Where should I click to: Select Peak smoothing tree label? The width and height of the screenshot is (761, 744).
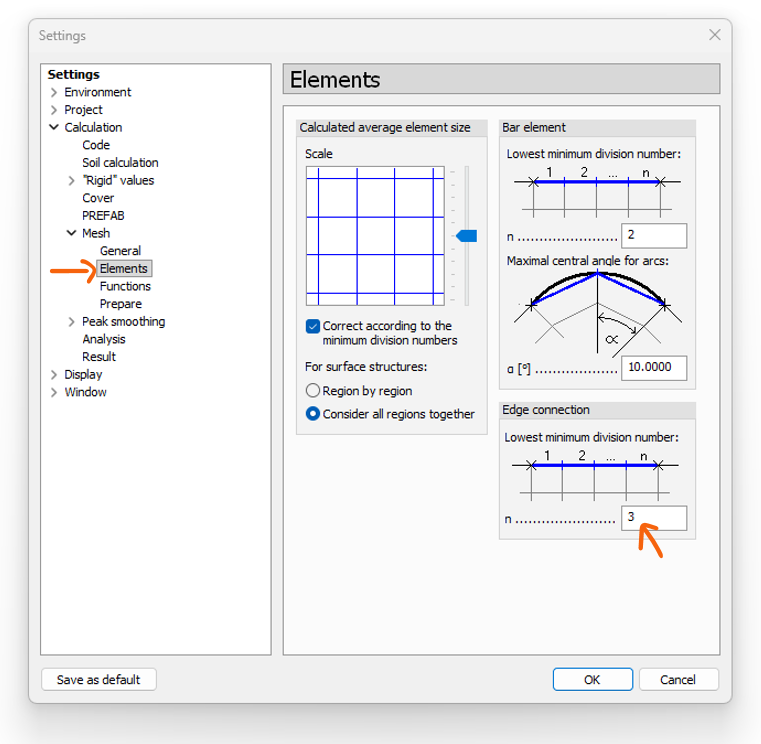pos(124,322)
